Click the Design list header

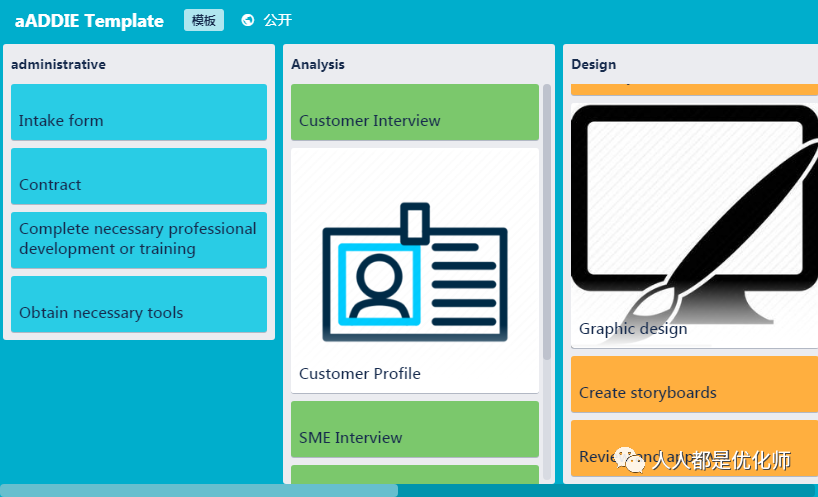coord(593,64)
